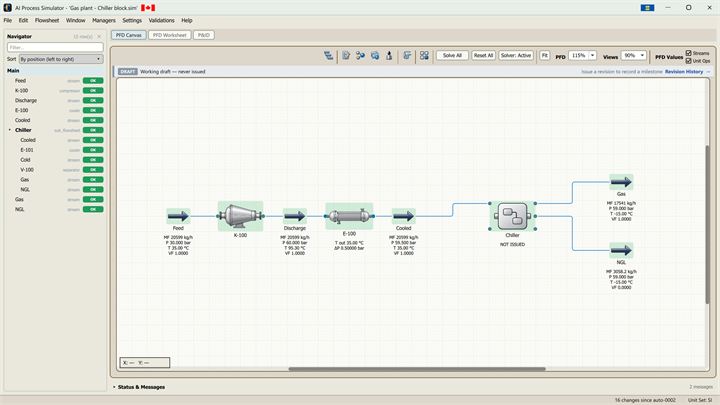
Task: Select the E-100 row in Navigator
Action: 55,110
